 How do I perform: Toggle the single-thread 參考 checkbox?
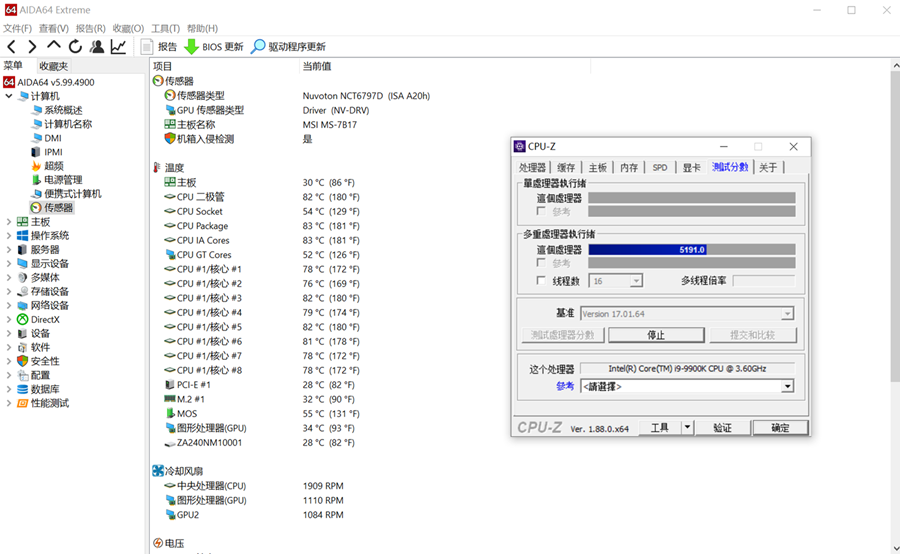[x=541, y=211]
